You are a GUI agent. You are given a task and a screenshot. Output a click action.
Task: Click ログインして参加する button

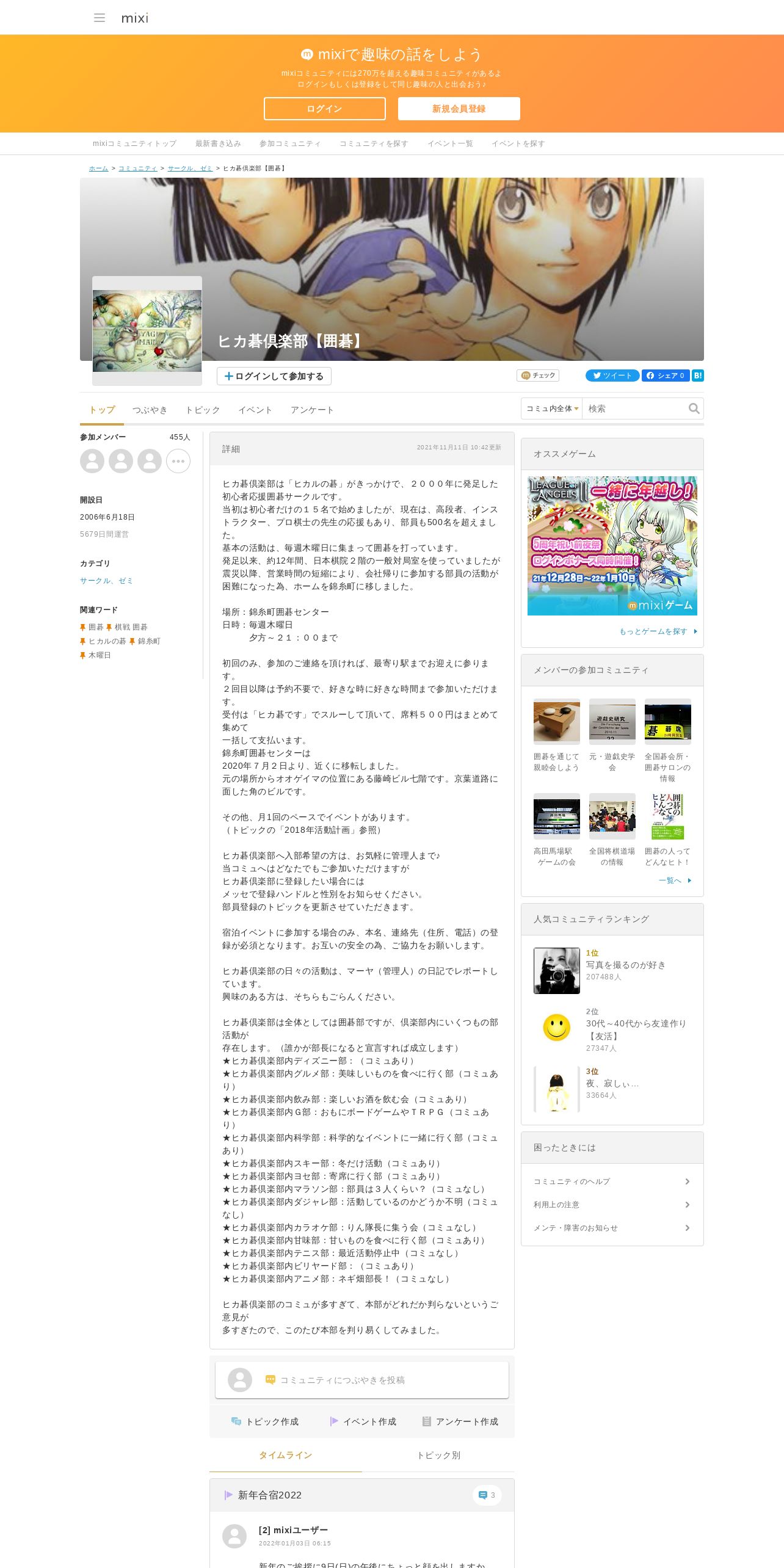274,376
